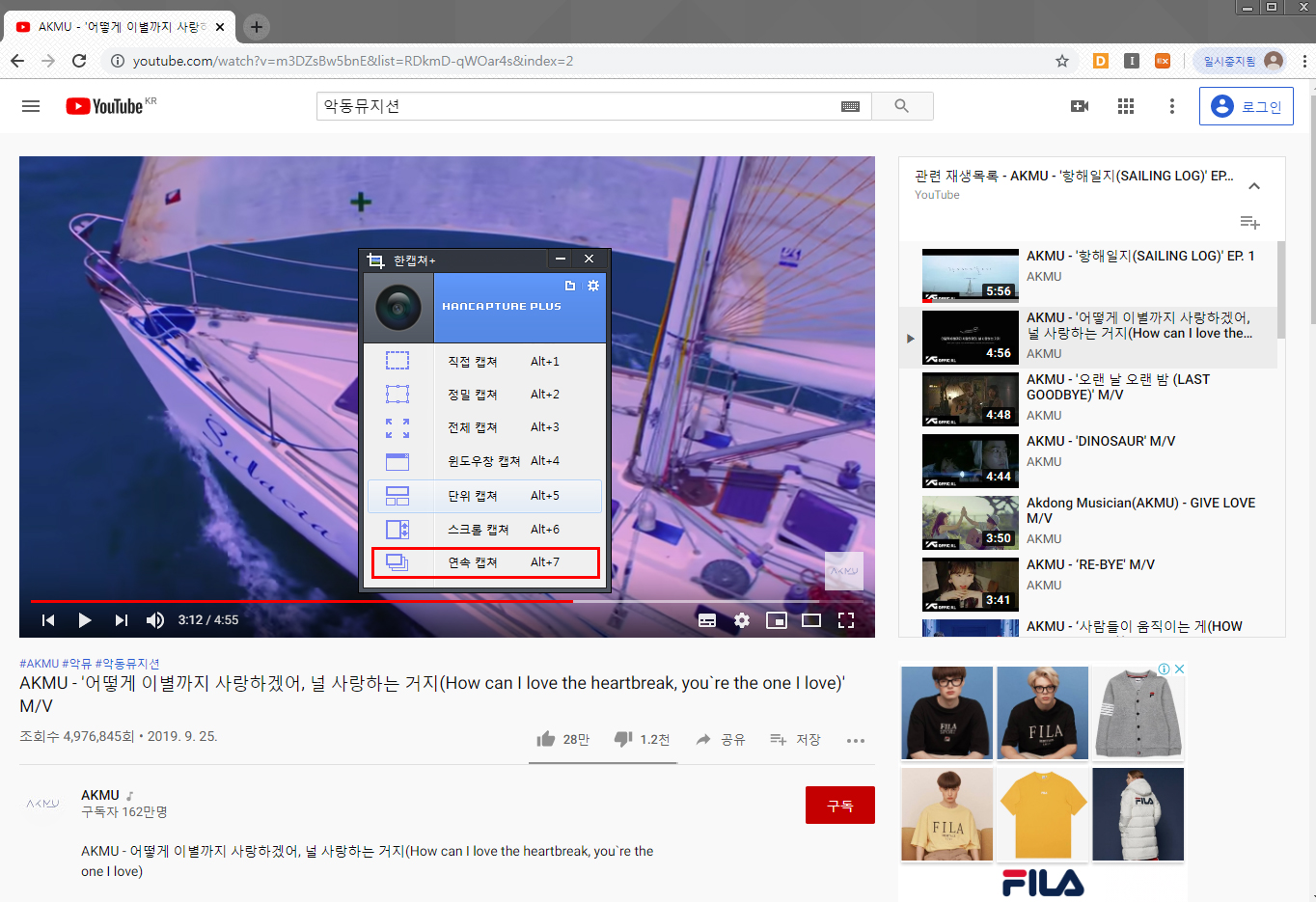
Task: Open a new Chrome tab
Action: (256, 27)
